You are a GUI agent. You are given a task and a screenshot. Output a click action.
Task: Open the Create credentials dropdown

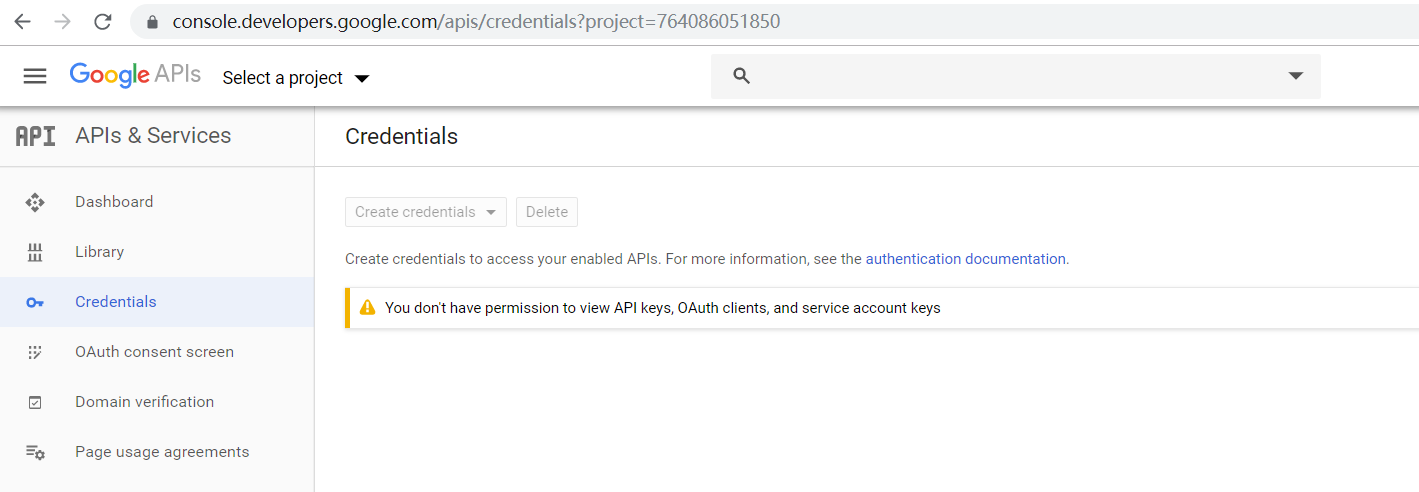pos(425,212)
